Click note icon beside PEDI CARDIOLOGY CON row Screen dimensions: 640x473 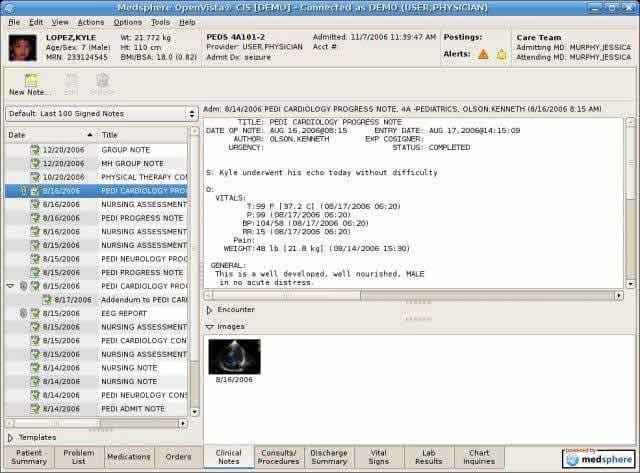tap(35, 340)
